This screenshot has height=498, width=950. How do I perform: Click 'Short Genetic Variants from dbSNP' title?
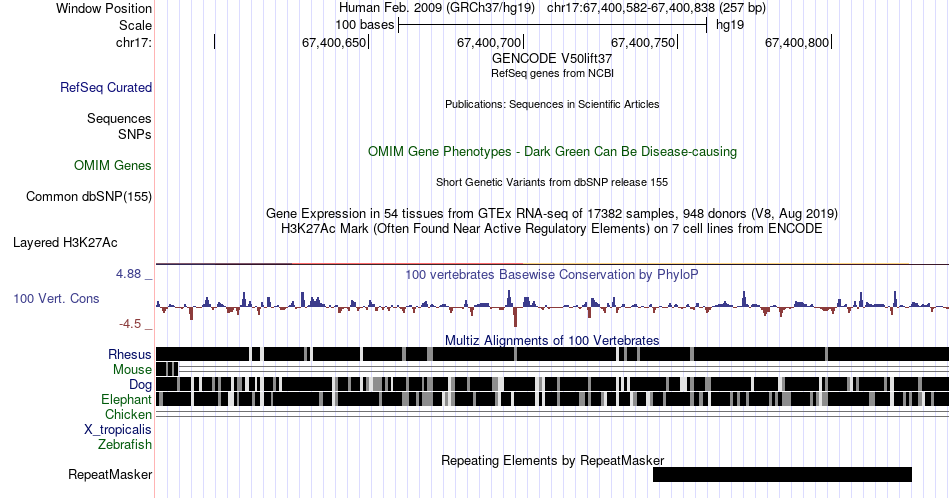pos(552,182)
